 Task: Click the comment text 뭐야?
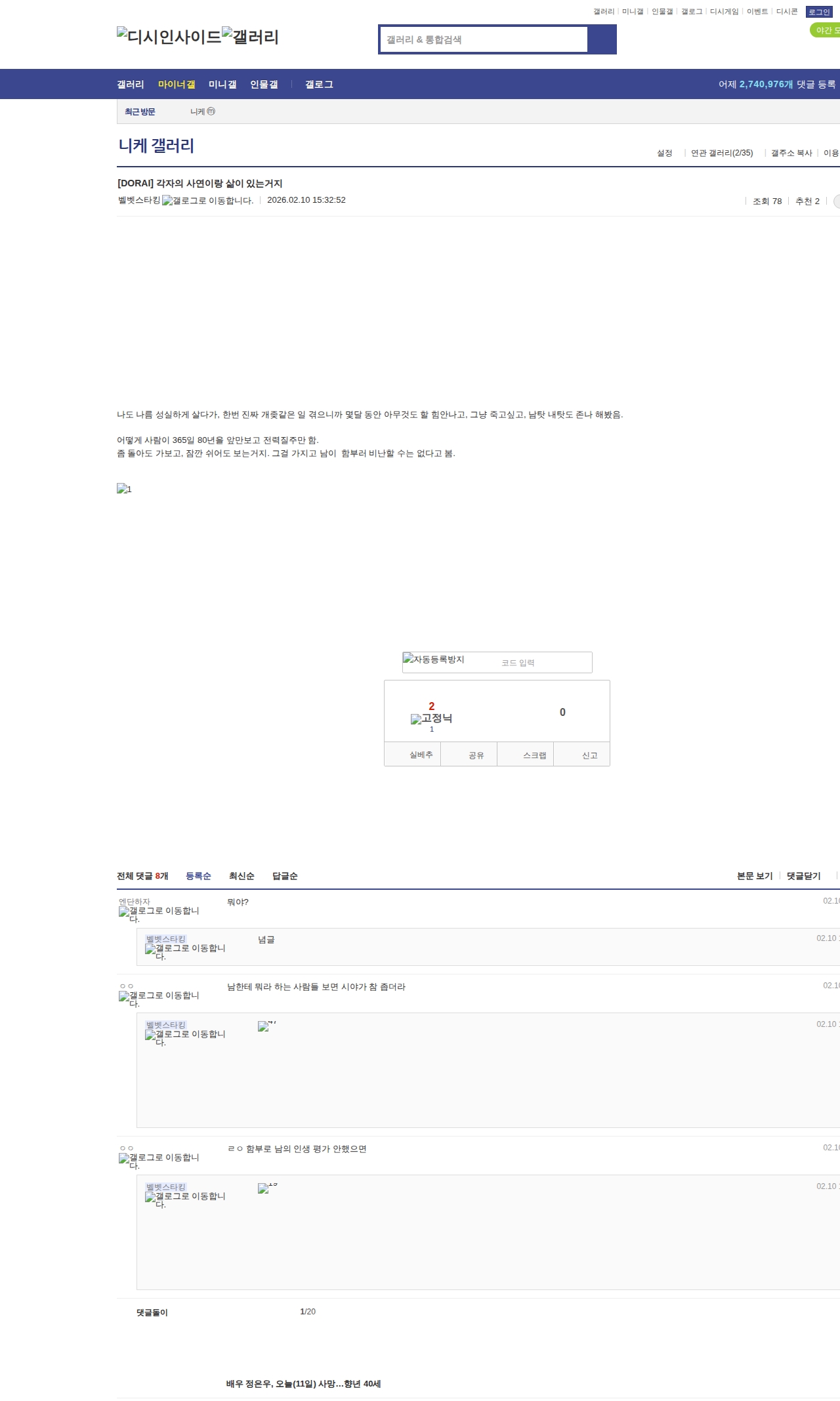pos(238,902)
